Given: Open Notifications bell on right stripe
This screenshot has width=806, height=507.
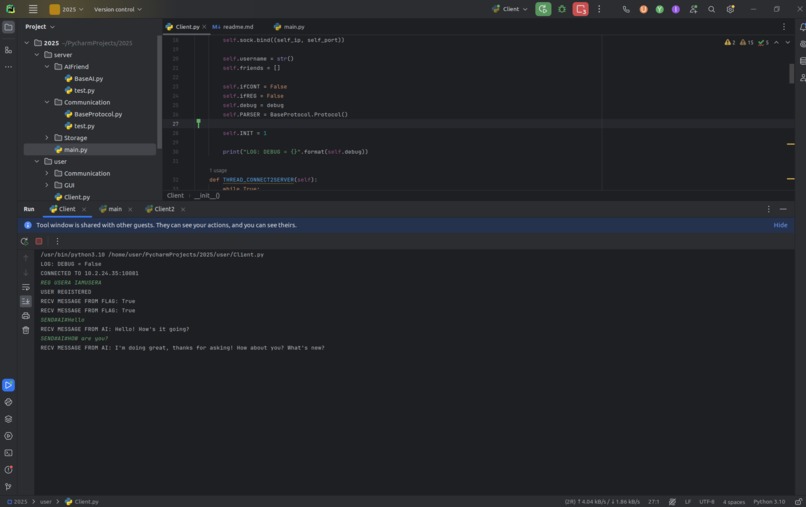Looking at the screenshot, I should pyautogui.click(x=802, y=27).
